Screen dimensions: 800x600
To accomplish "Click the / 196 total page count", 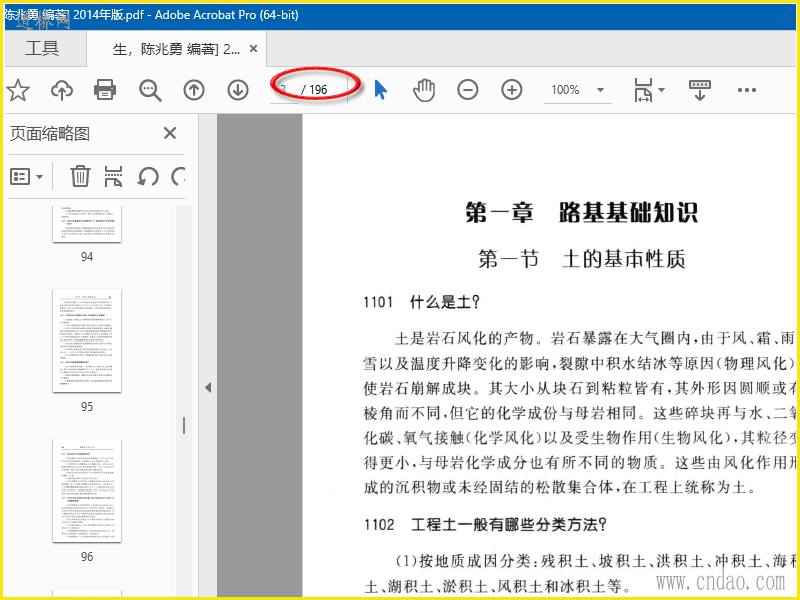I will coord(314,90).
